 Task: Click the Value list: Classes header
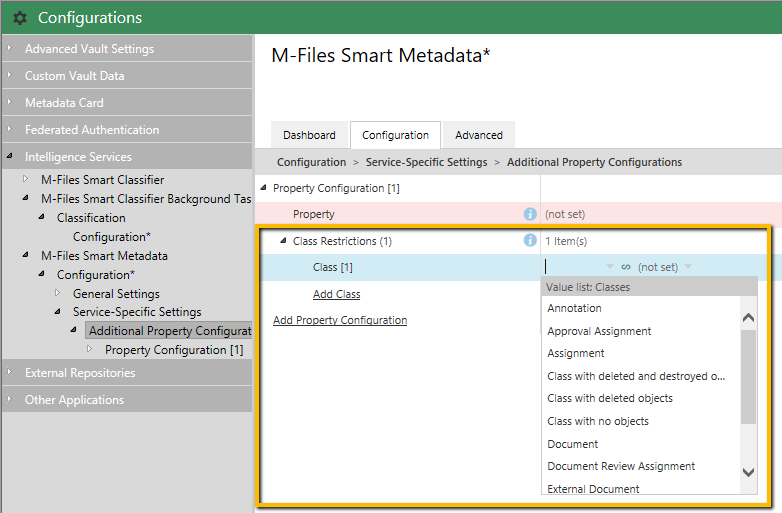coord(649,287)
